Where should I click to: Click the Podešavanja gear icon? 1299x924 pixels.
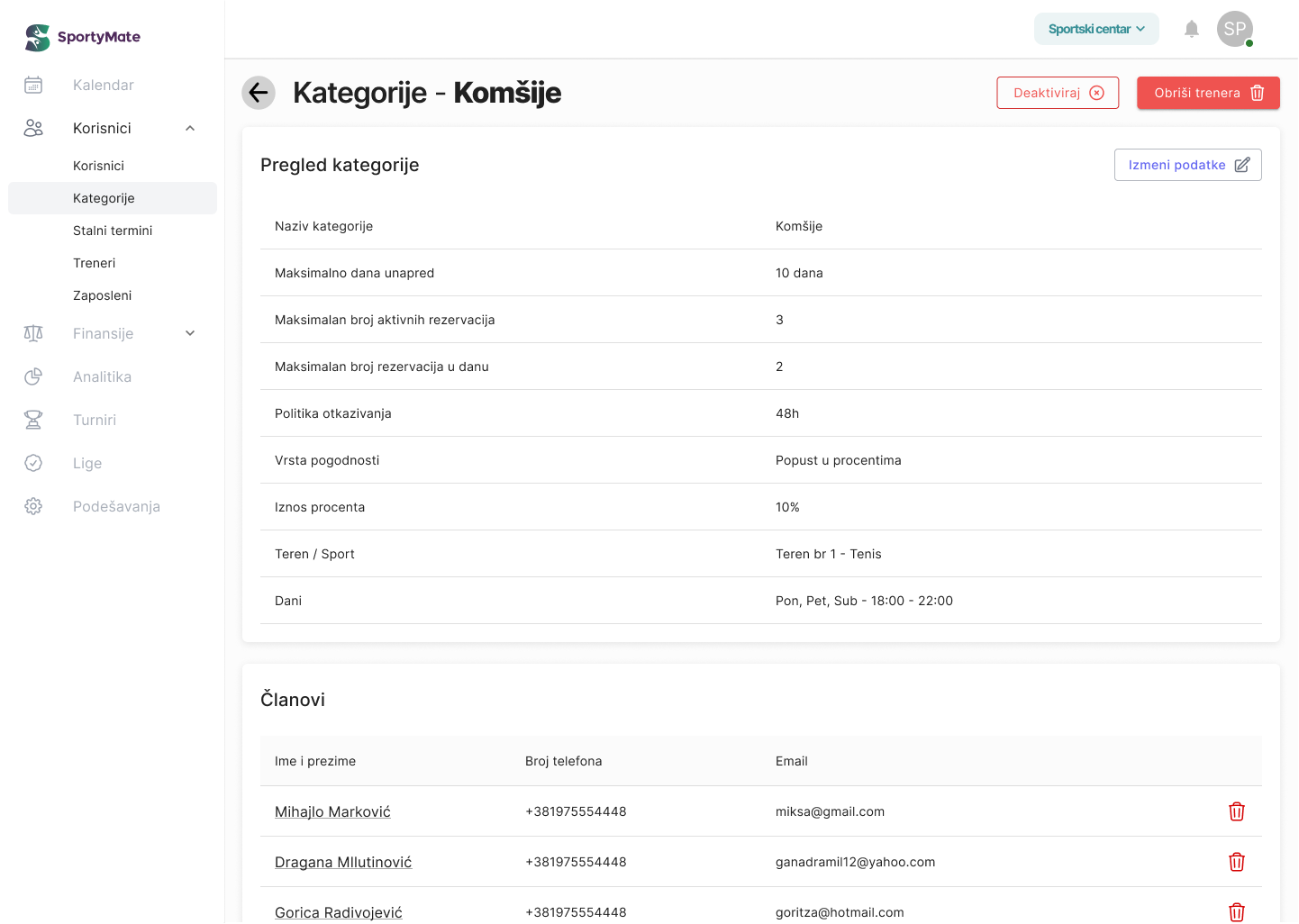pos(33,506)
